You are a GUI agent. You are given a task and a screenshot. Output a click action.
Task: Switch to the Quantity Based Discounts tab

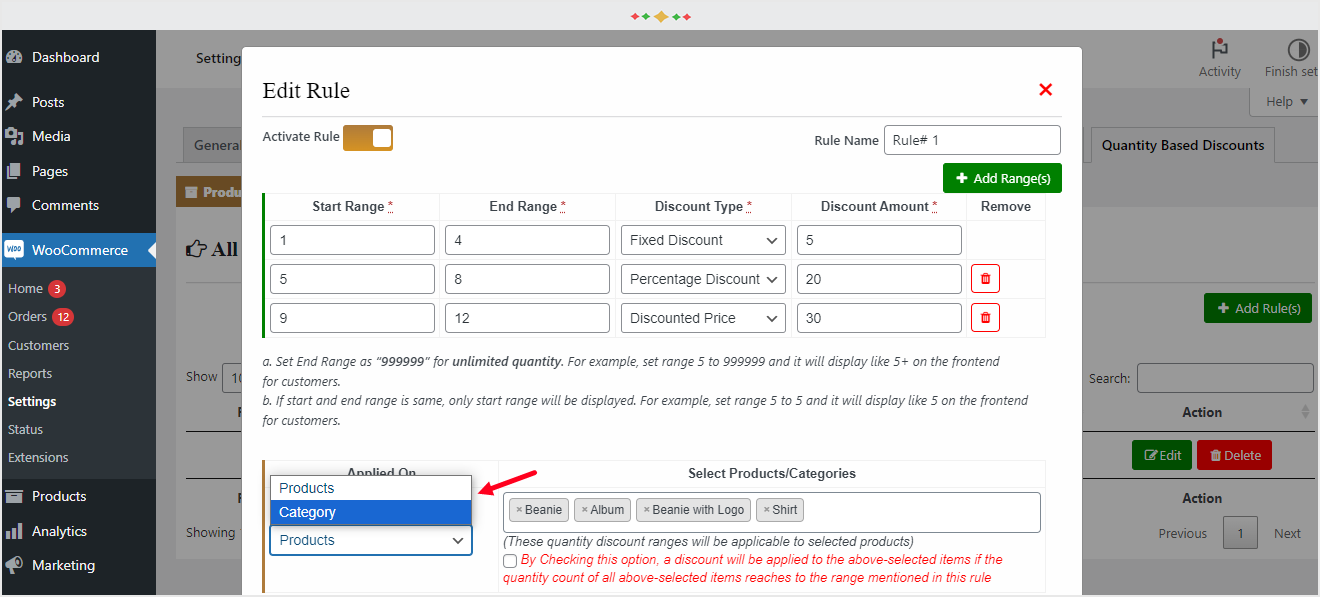click(x=1182, y=144)
